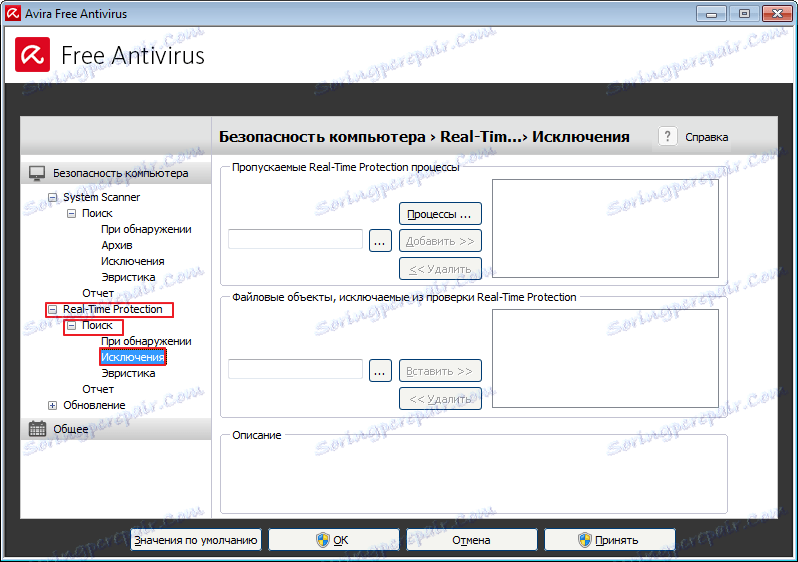Click the Добавить >> button
798x562 pixels.
click(x=440, y=241)
